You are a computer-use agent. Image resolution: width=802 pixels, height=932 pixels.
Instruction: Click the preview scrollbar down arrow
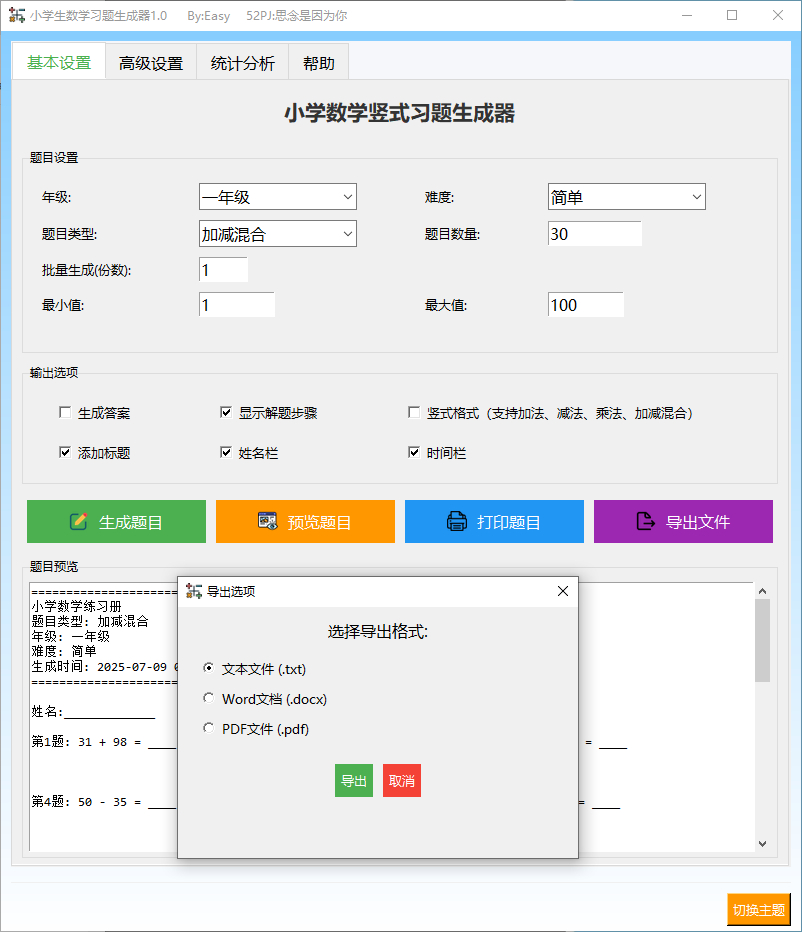[762, 843]
